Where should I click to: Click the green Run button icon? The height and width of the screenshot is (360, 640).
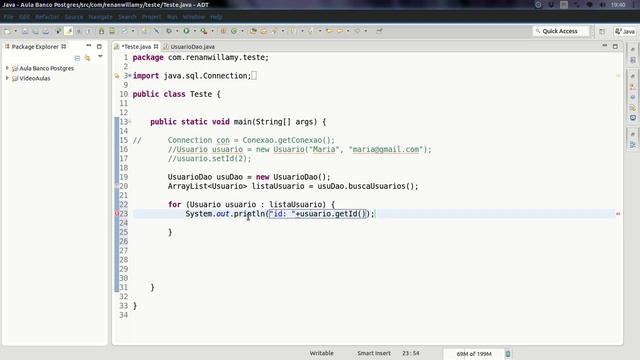(186, 31)
